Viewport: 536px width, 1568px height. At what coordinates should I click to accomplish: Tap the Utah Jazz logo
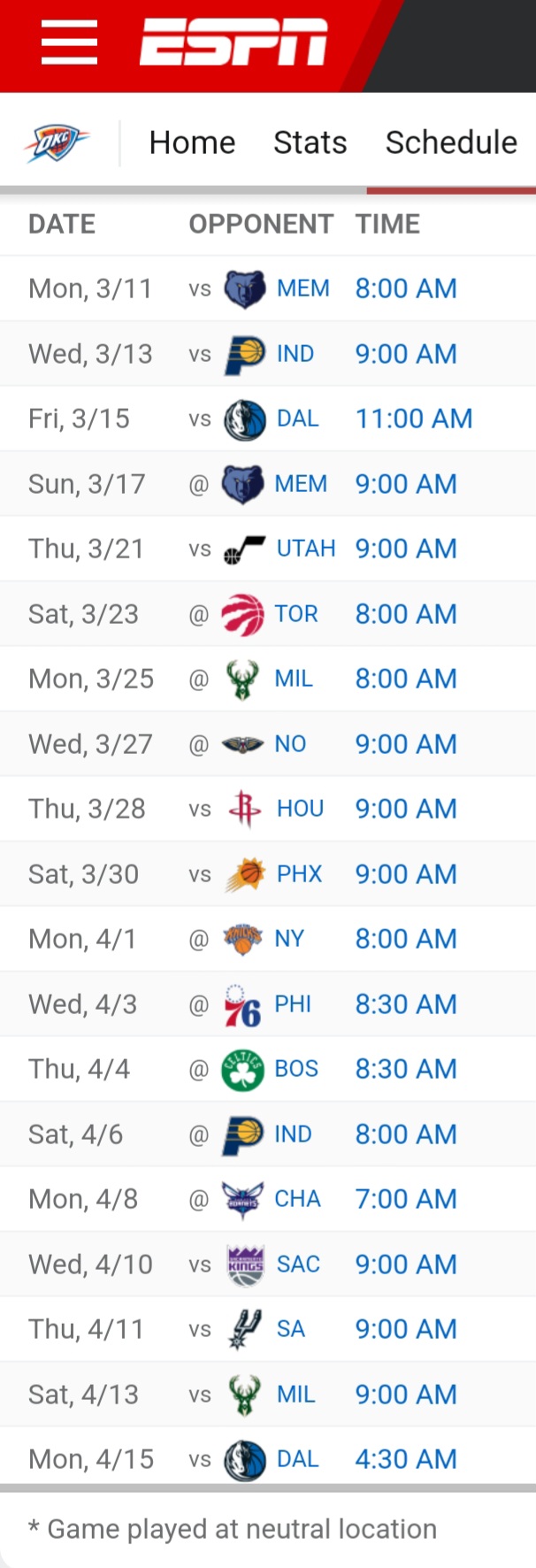(244, 550)
